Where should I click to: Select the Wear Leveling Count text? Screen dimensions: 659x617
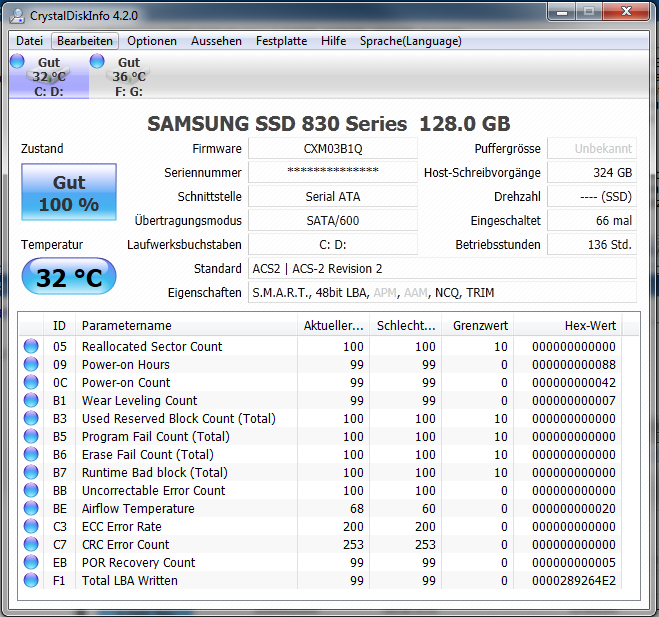(x=140, y=401)
